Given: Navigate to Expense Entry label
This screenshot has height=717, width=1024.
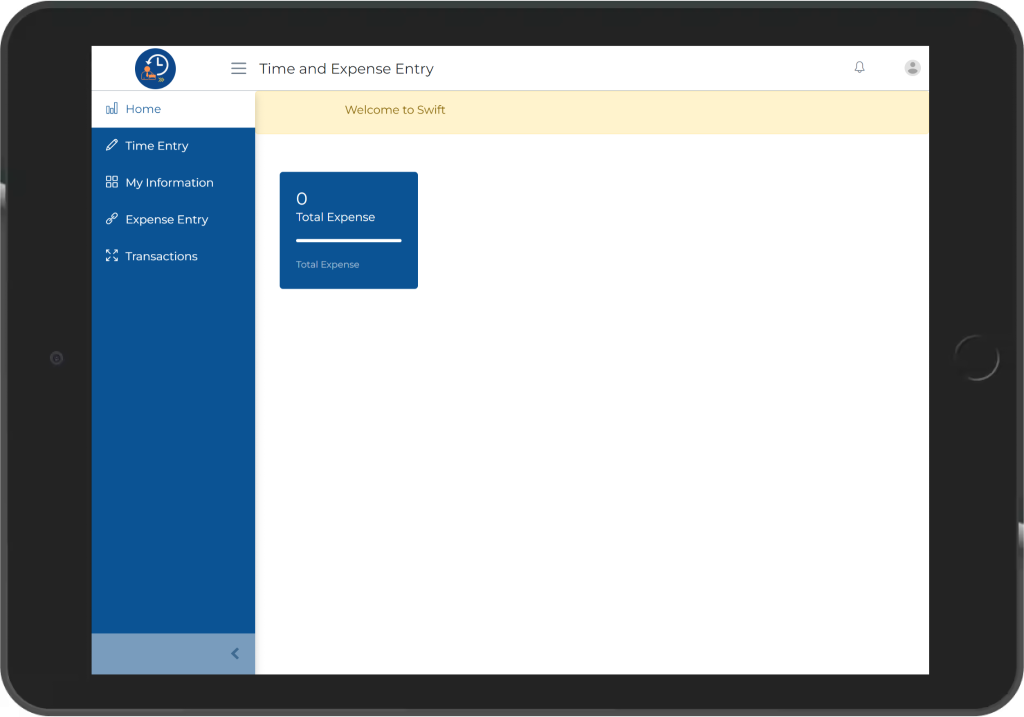Looking at the screenshot, I should 167,220.
